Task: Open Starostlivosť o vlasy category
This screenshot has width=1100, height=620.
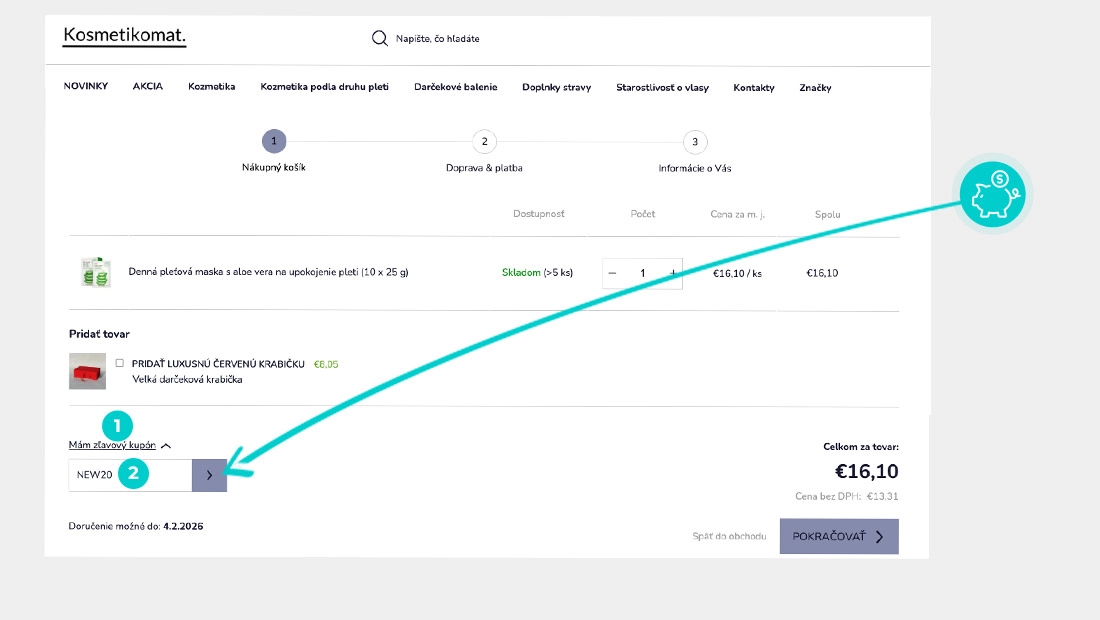Action: (662, 88)
